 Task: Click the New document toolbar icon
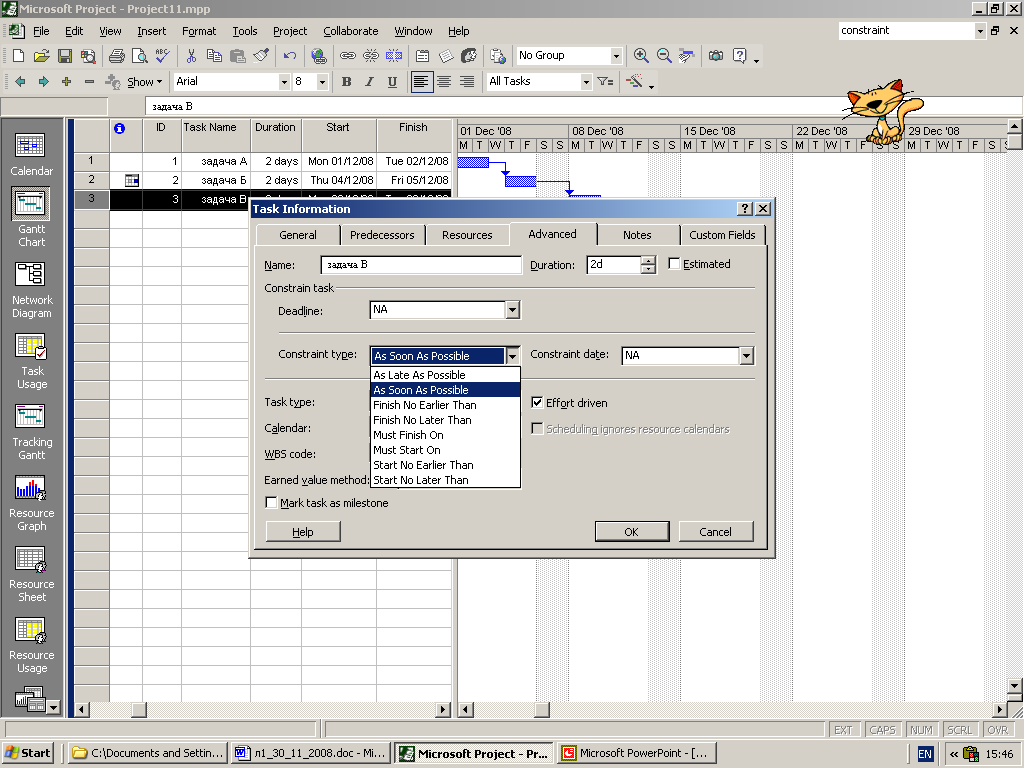tap(19, 56)
